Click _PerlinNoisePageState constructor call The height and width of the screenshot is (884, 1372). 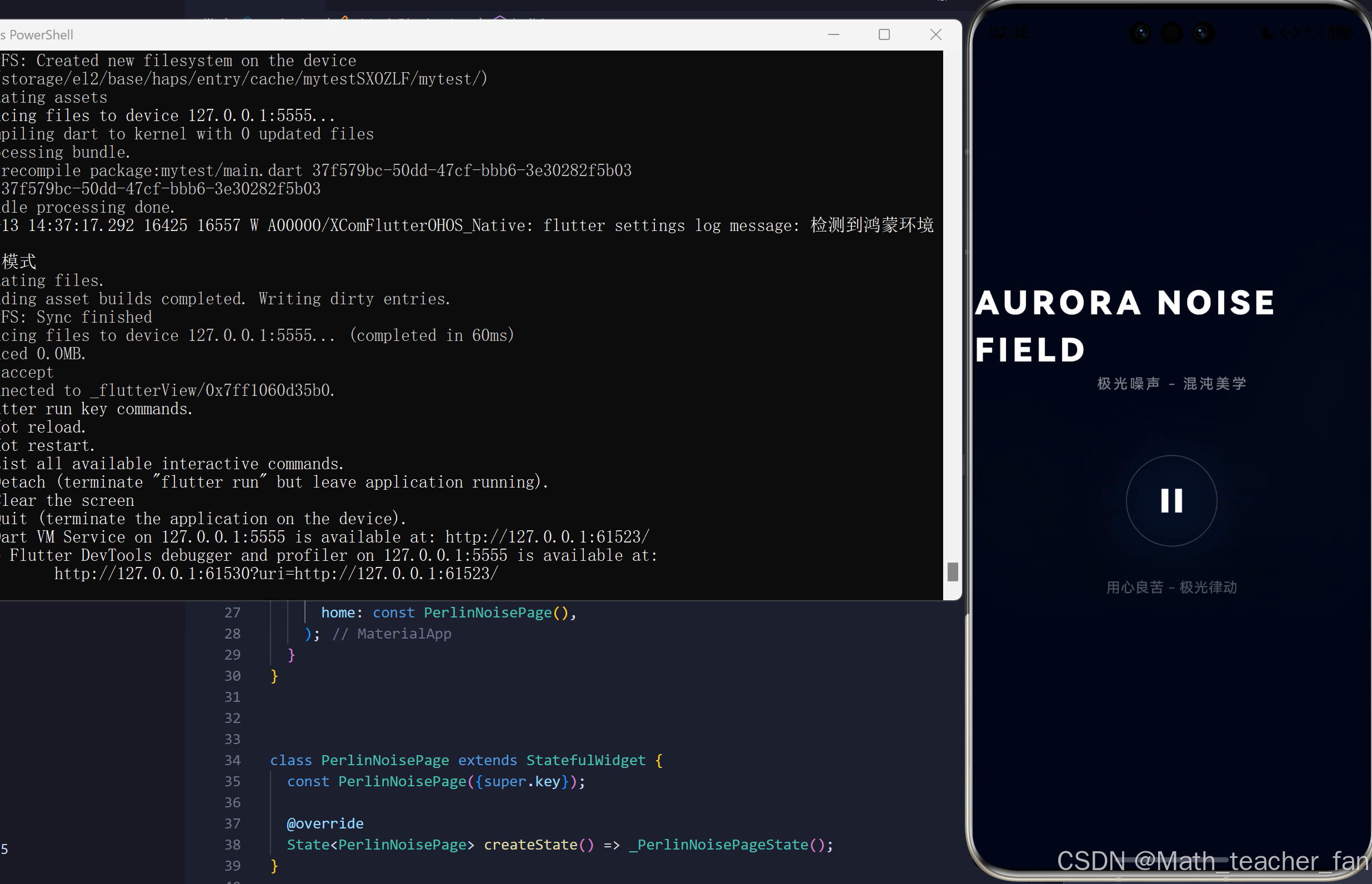719,845
